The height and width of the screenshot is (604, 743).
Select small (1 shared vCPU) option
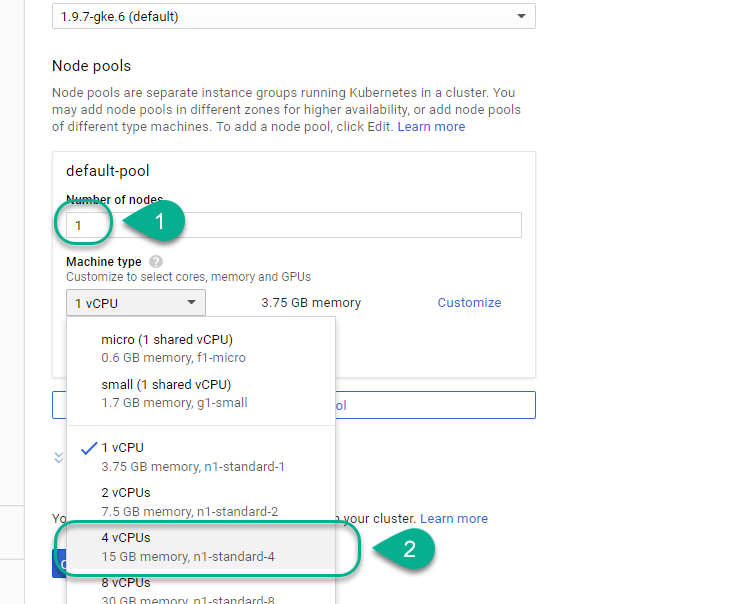201,393
